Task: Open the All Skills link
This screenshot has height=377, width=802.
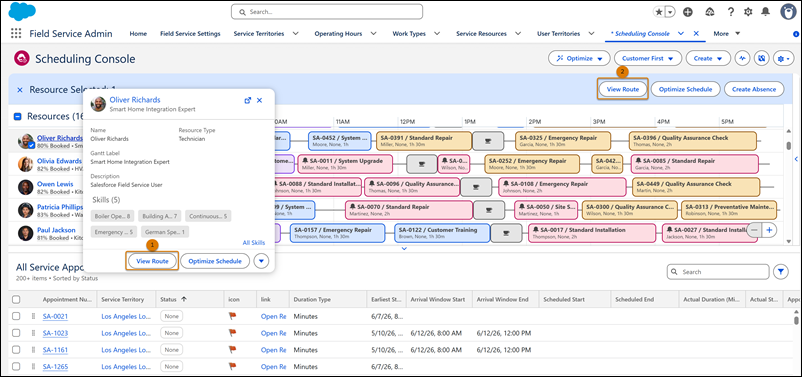Action: pyautogui.click(x=254, y=242)
